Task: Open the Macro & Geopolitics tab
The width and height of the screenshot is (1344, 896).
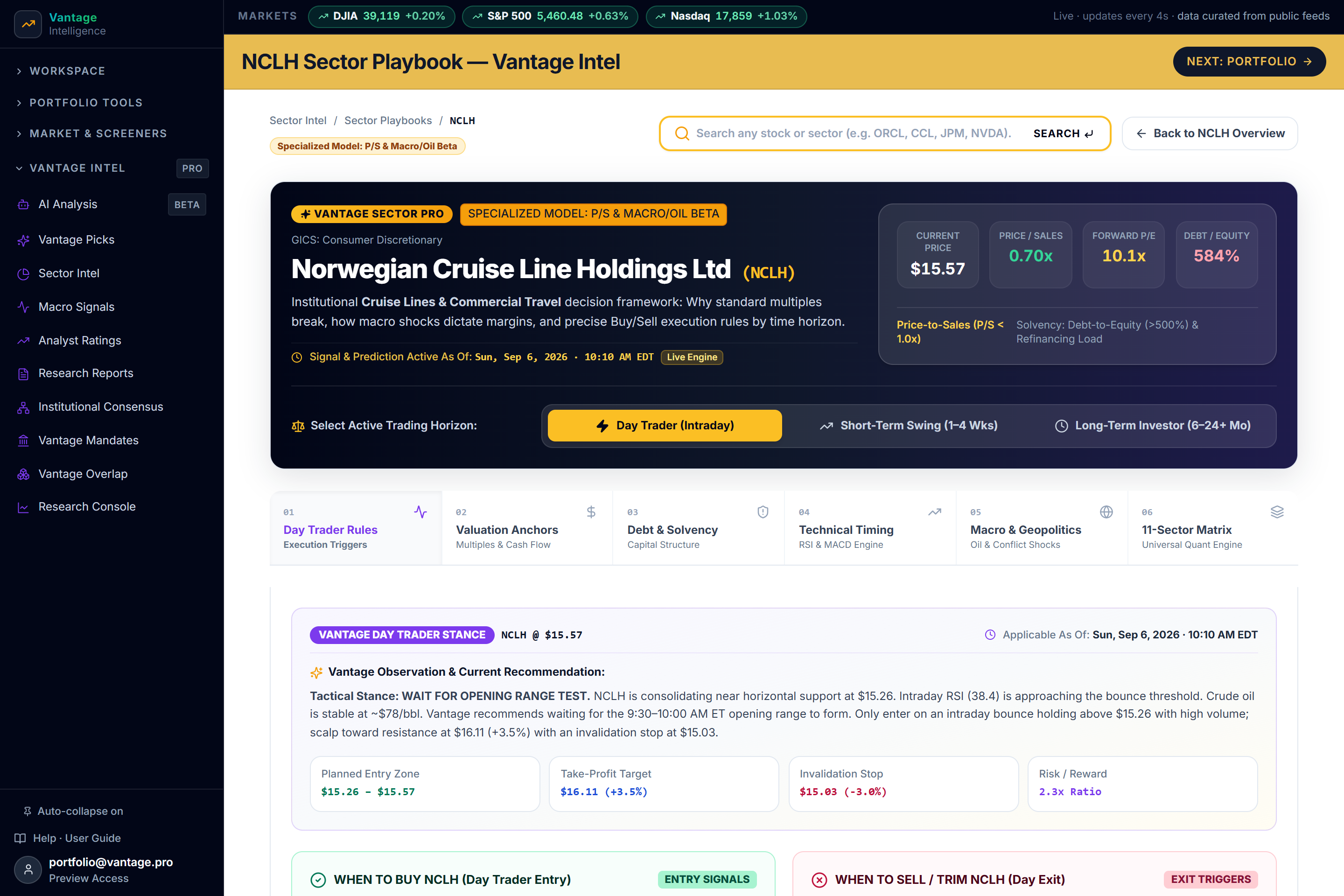Action: tap(1041, 528)
